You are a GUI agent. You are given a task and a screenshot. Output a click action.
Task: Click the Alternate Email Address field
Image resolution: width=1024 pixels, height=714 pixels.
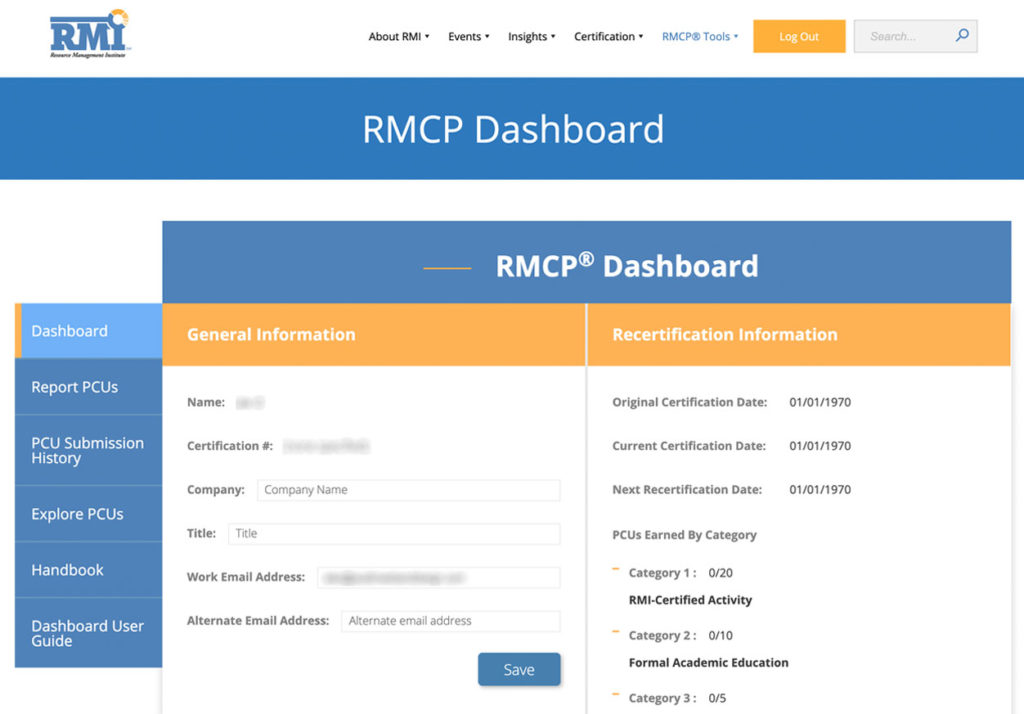point(450,621)
